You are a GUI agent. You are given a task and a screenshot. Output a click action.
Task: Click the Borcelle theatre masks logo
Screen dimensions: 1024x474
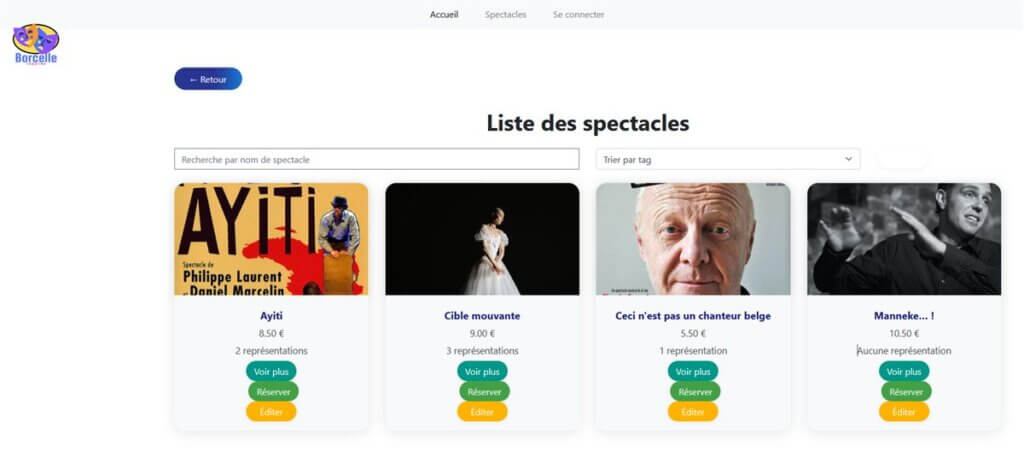[x=36, y=44]
